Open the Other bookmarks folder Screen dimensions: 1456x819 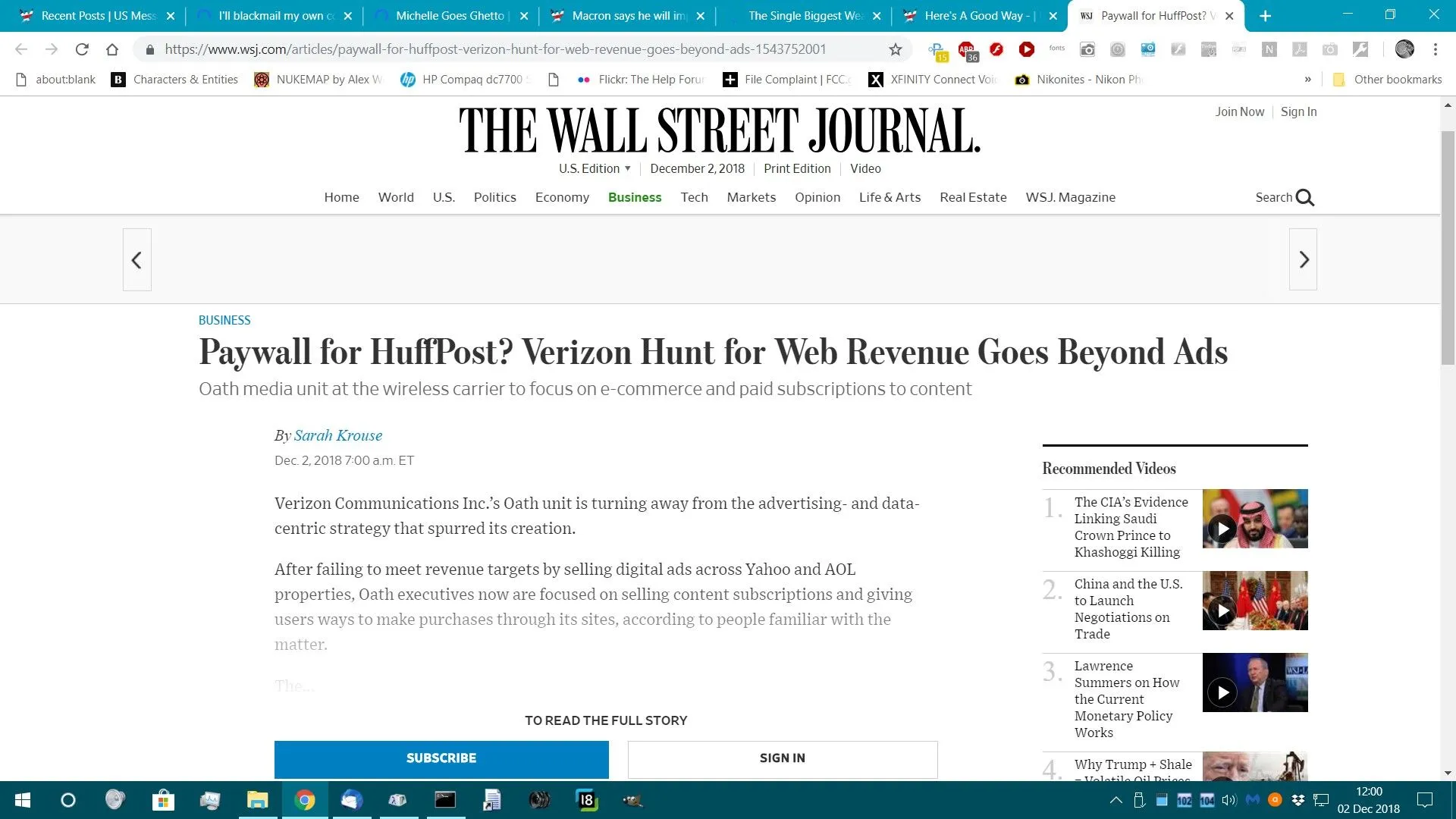(1387, 80)
